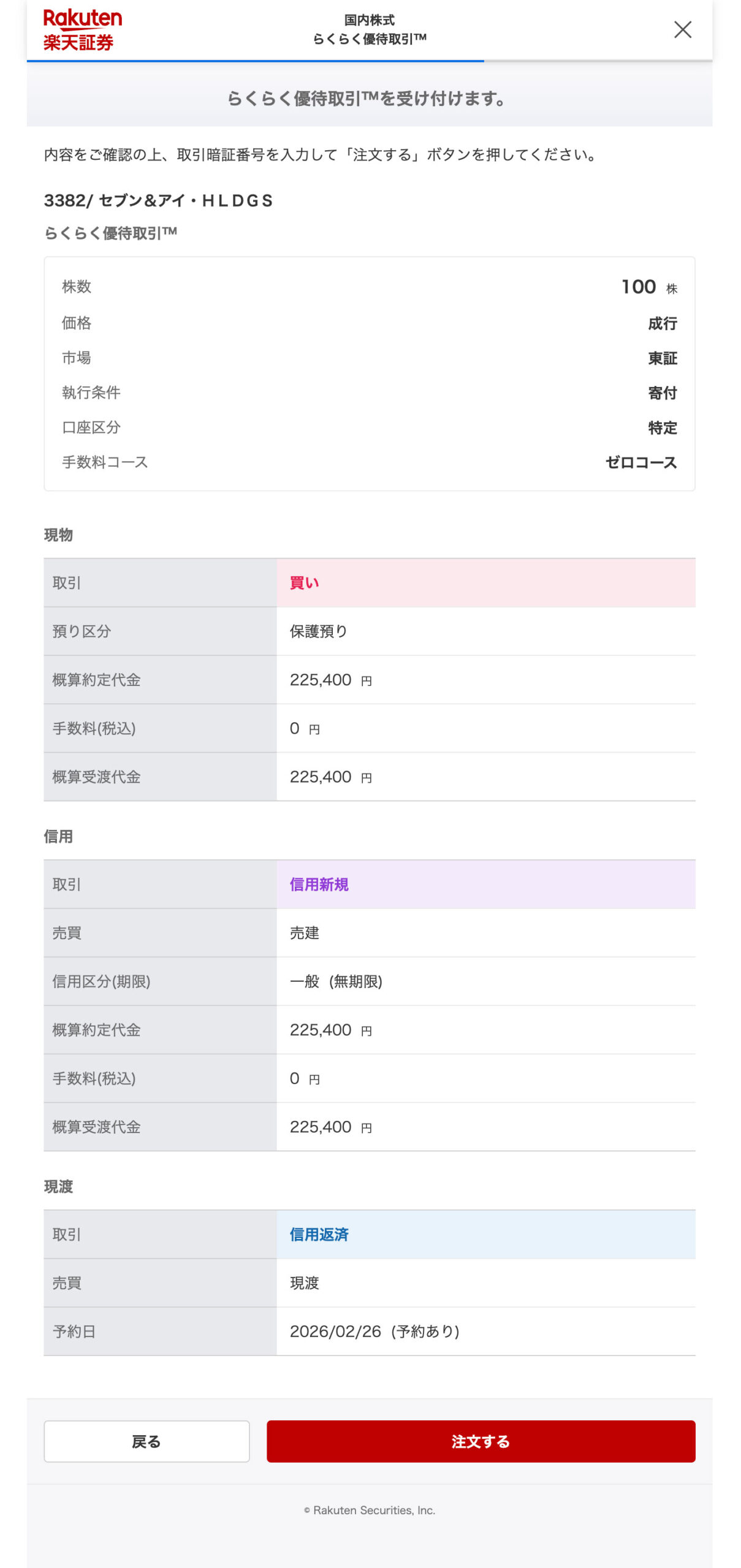The image size is (741, 1568).
Task: Close the らくらく優待取引 order dialog
Action: coord(682,29)
